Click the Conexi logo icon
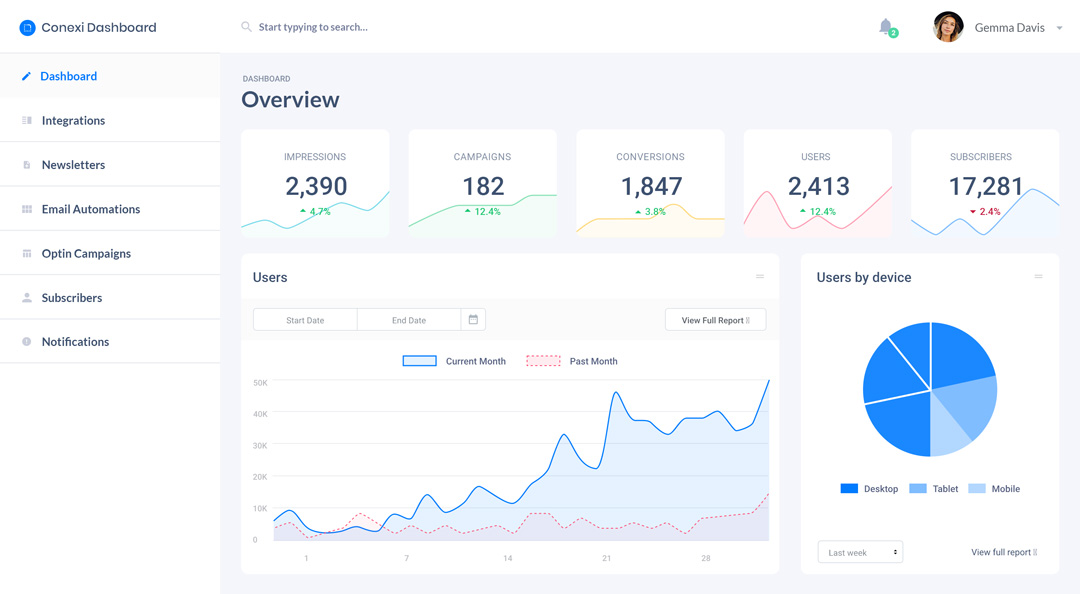 point(27,27)
